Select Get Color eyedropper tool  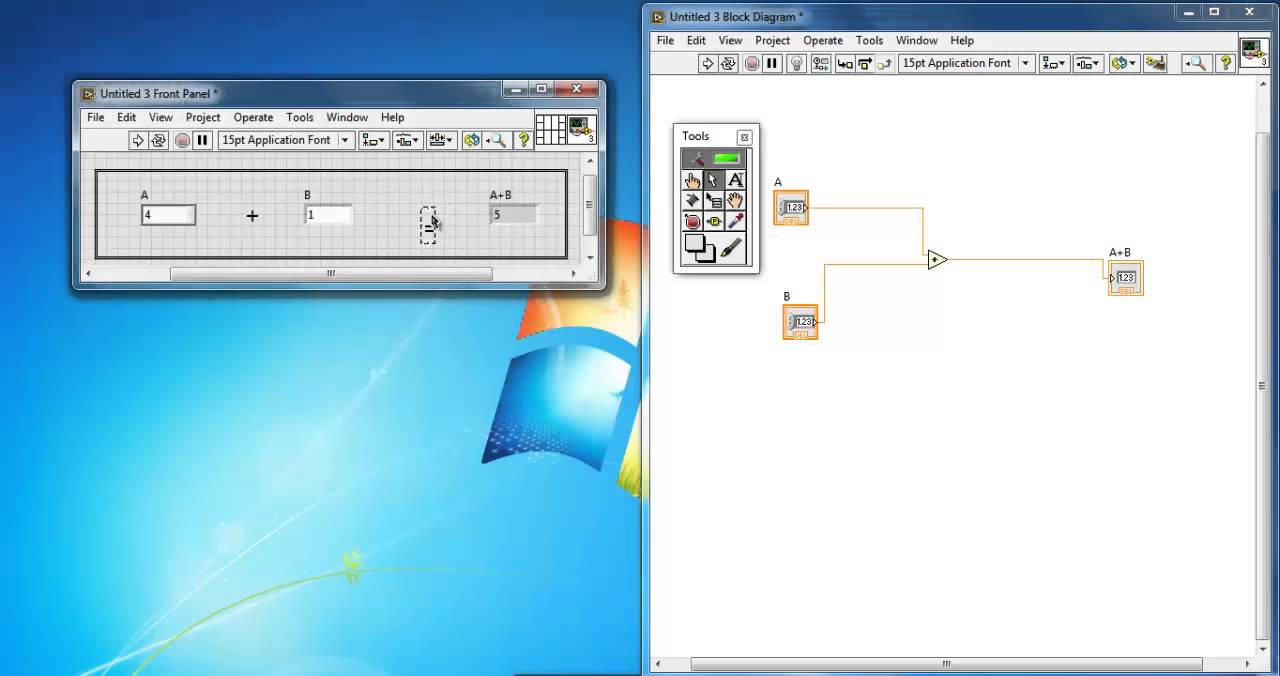click(736, 222)
